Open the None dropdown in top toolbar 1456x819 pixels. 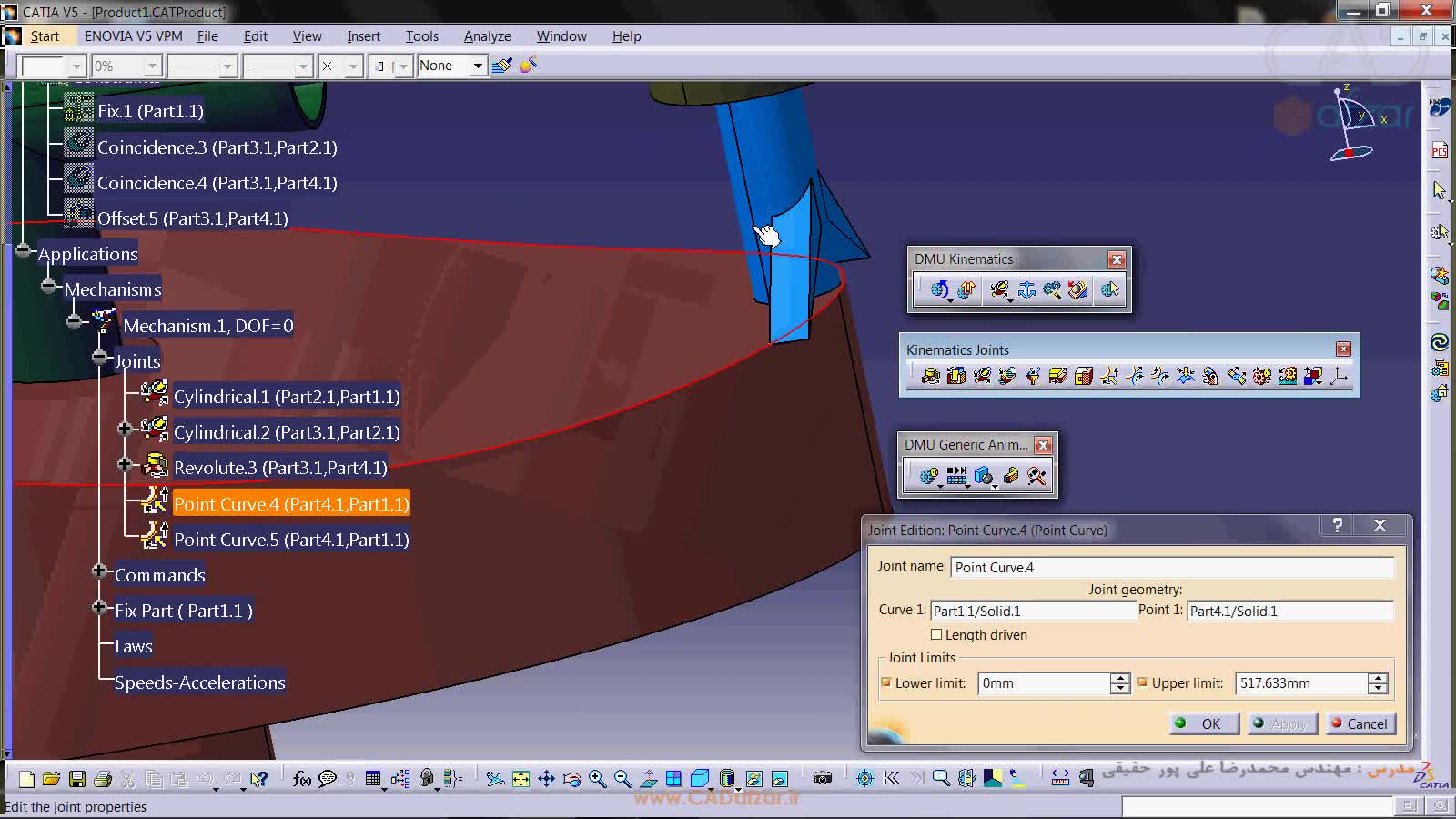[x=478, y=66]
